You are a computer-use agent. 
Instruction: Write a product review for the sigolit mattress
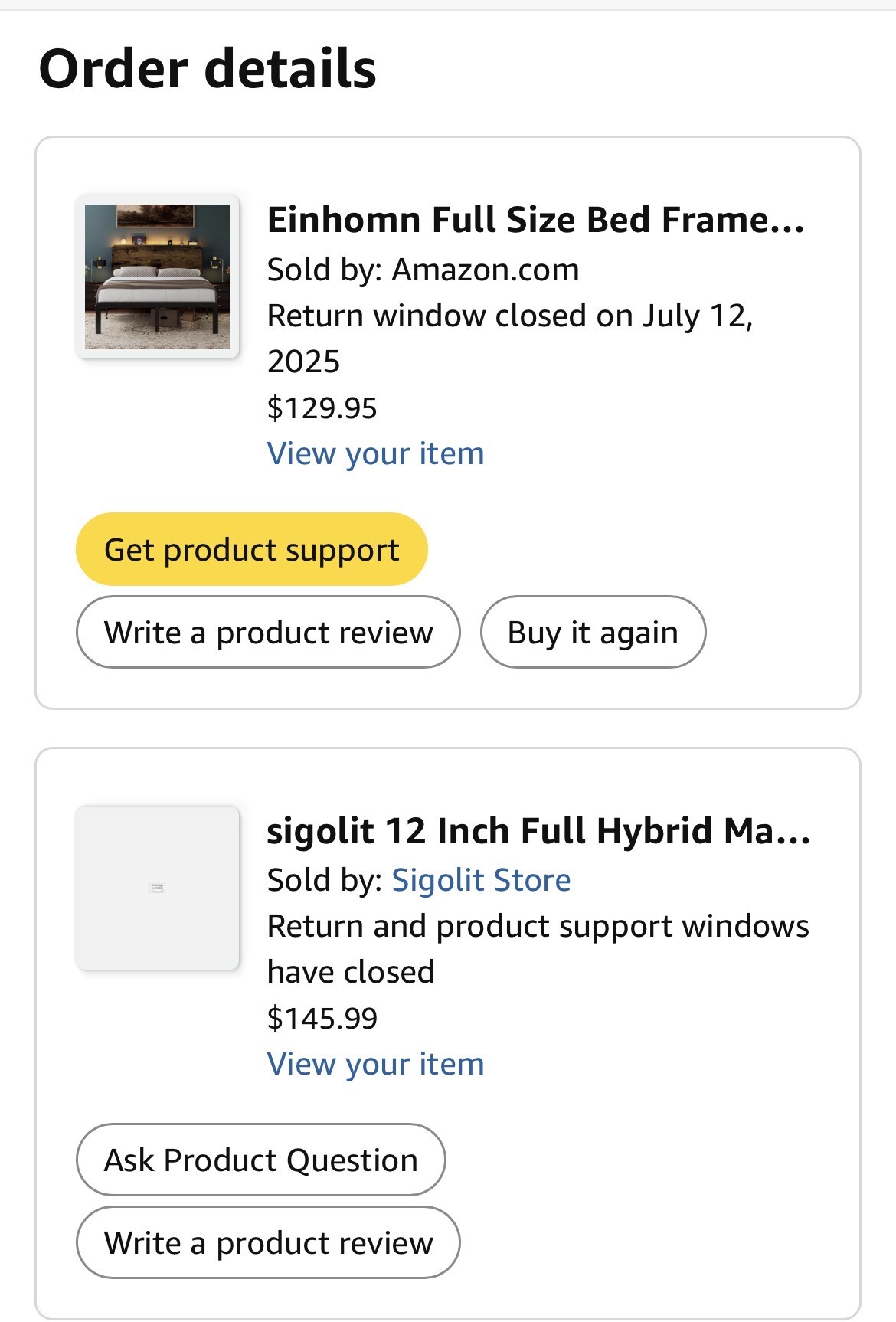[268, 1242]
